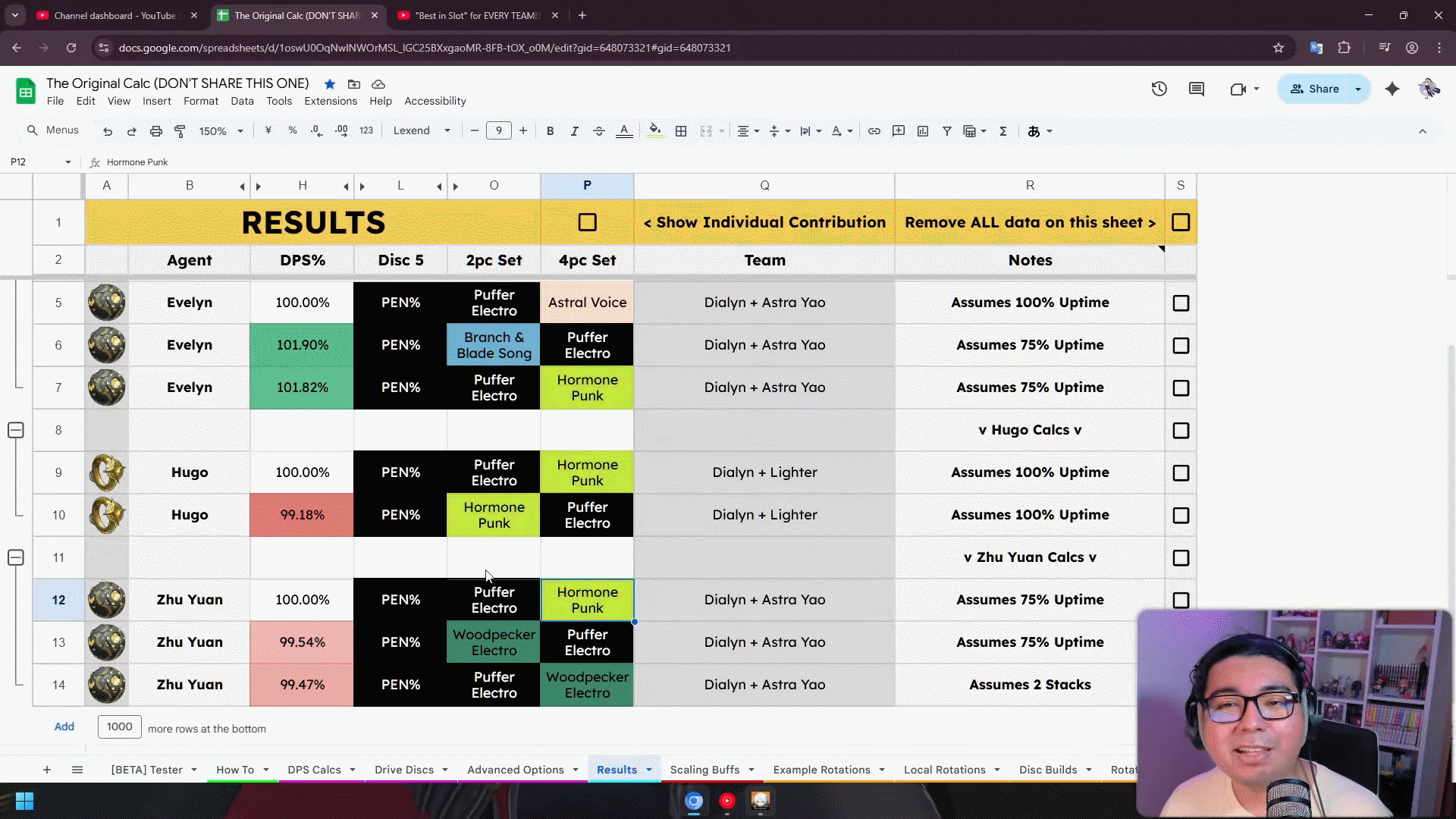Open the zoom level dropdown
Screen dimensions: 1456x819
[221, 131]
